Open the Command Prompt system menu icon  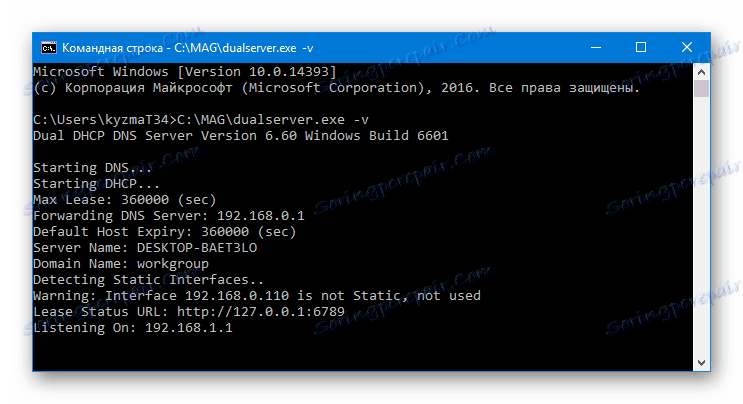pyautogui.click(x=47, y=46)
